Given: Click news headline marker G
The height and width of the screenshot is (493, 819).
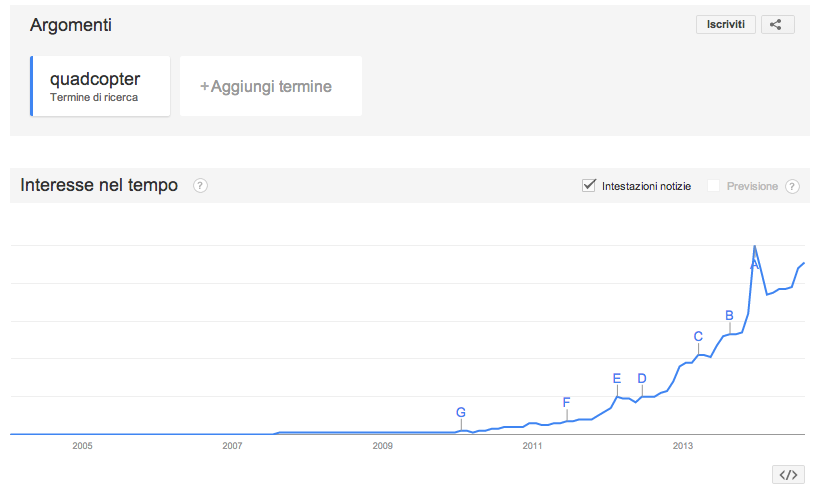Looking at the screenshot, I should coord(461,413).
